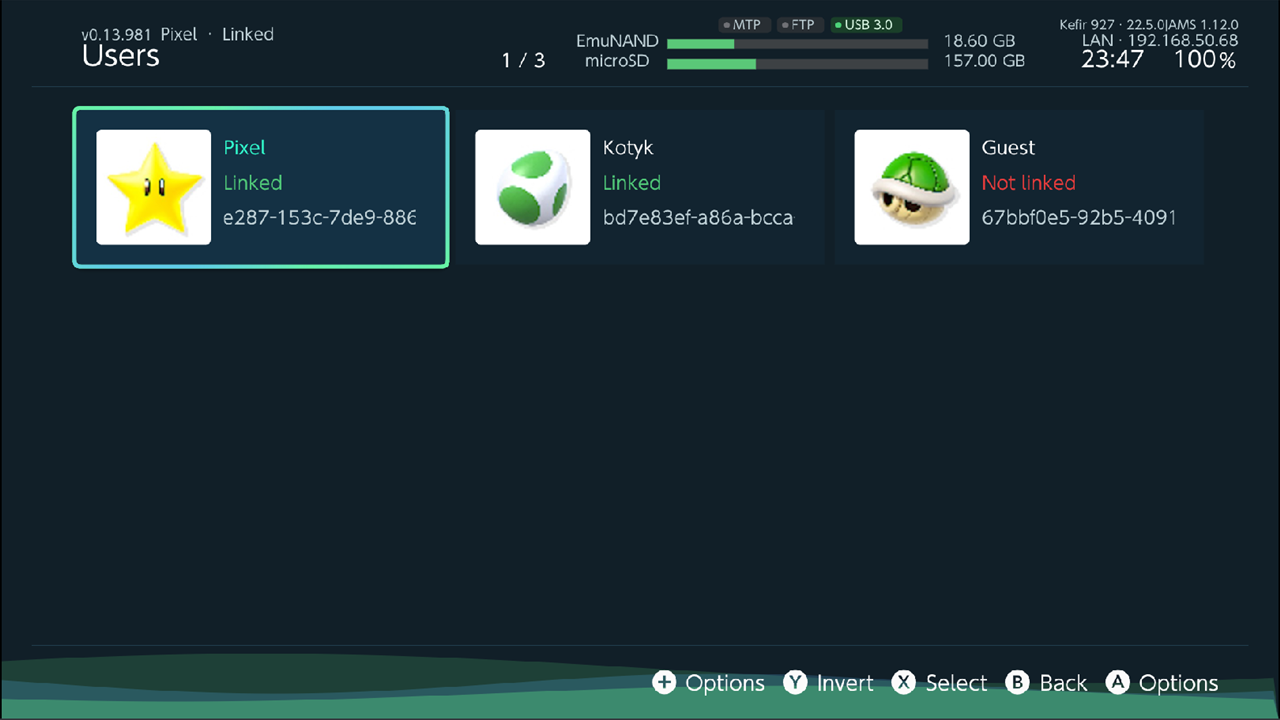Screen dimensions: 1280x720
Task: Click the user name Pixel in its card
Action: 245,148
